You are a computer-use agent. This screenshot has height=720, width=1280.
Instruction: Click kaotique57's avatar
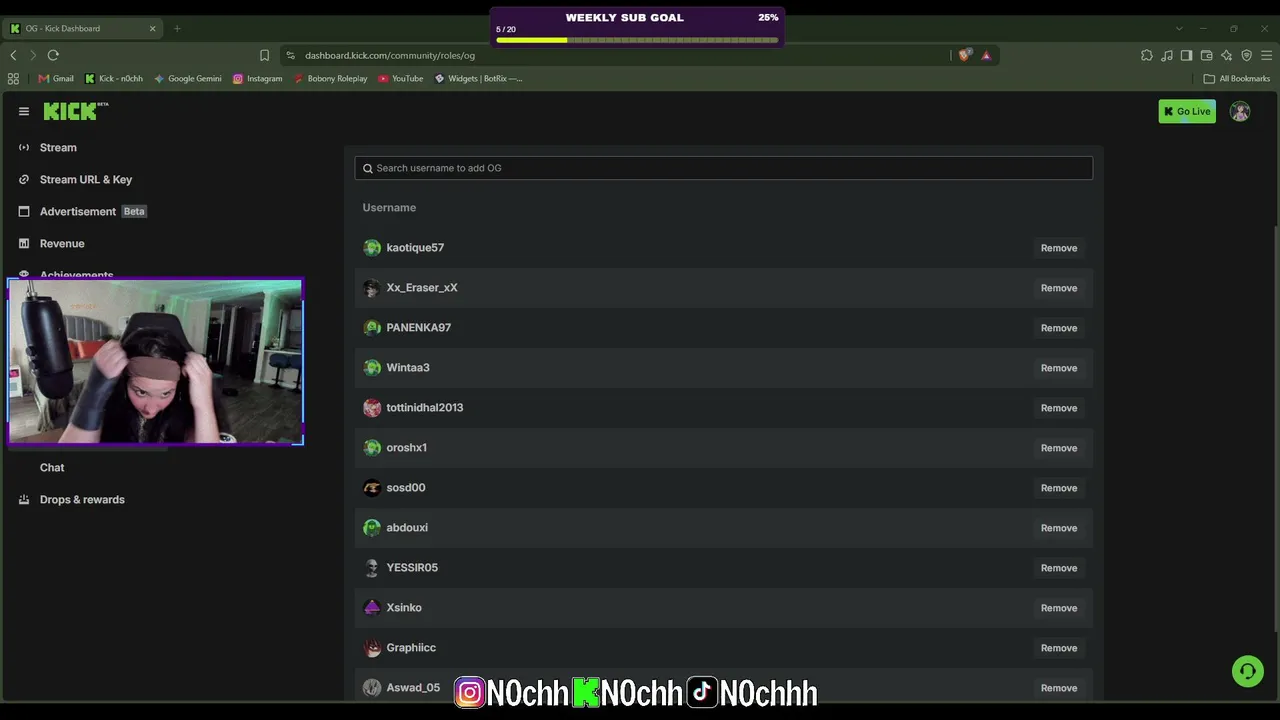(x=372, y=248)
